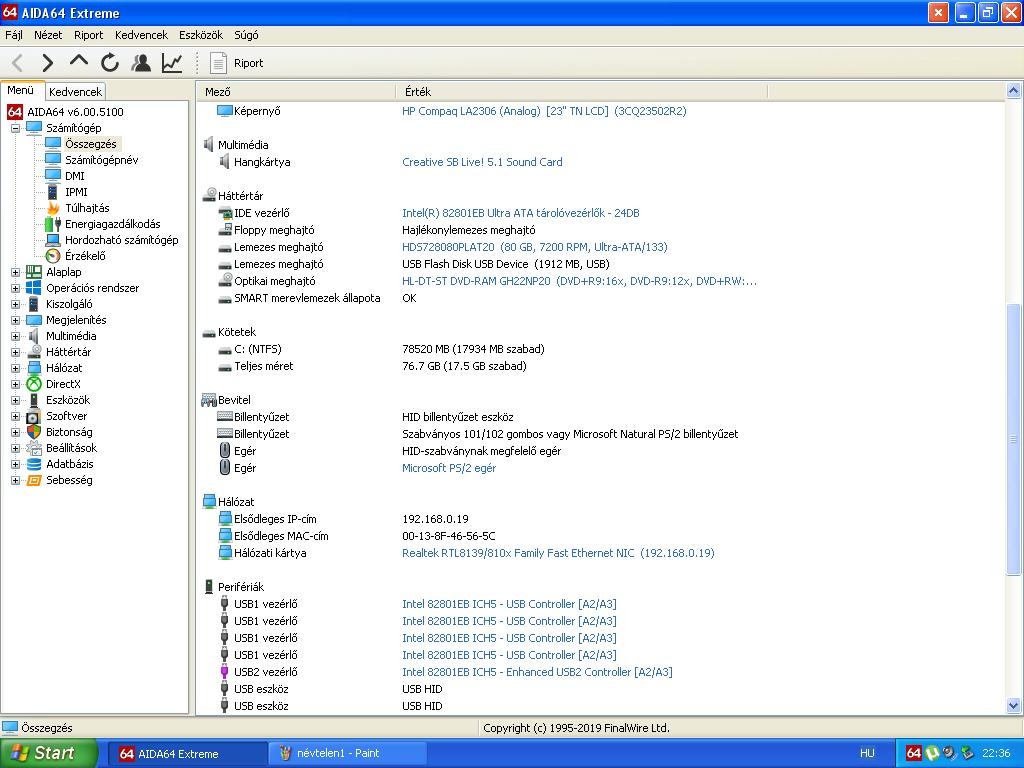Switch to névtelen1 - Paint in taskbar
Viewport: 1024px width, 768px height.
tap(347, 753)
